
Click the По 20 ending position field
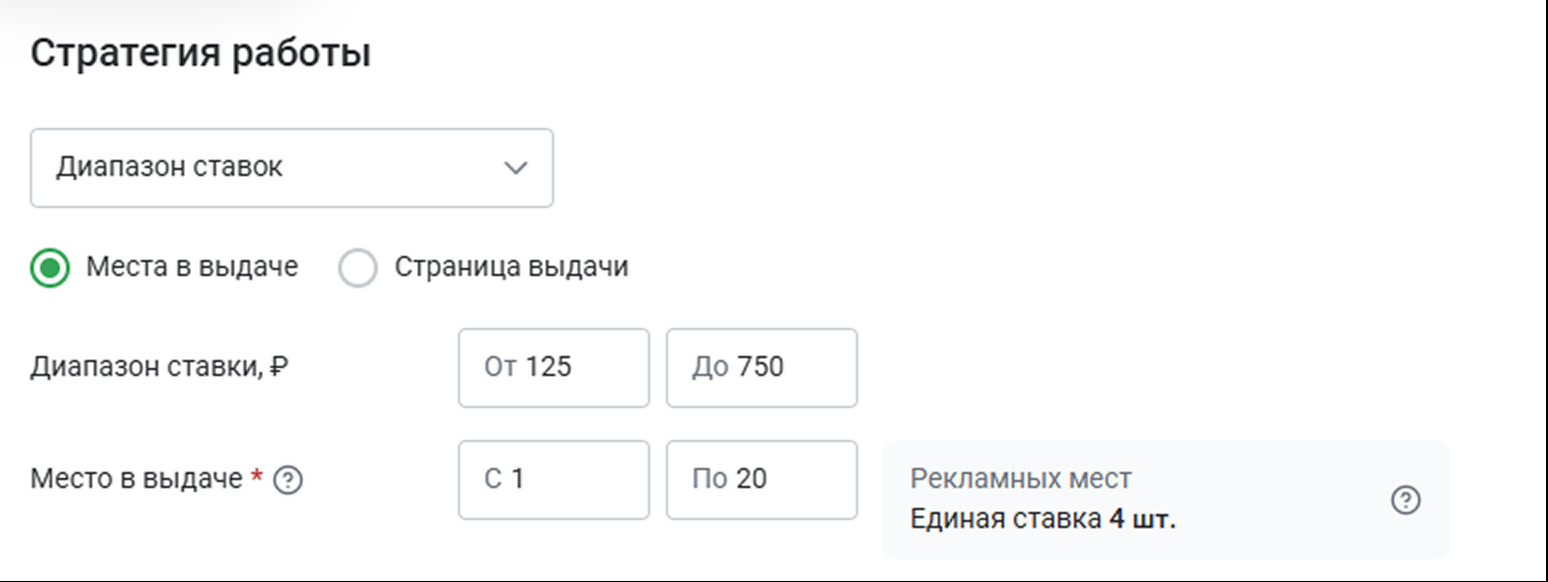point(762,480)
